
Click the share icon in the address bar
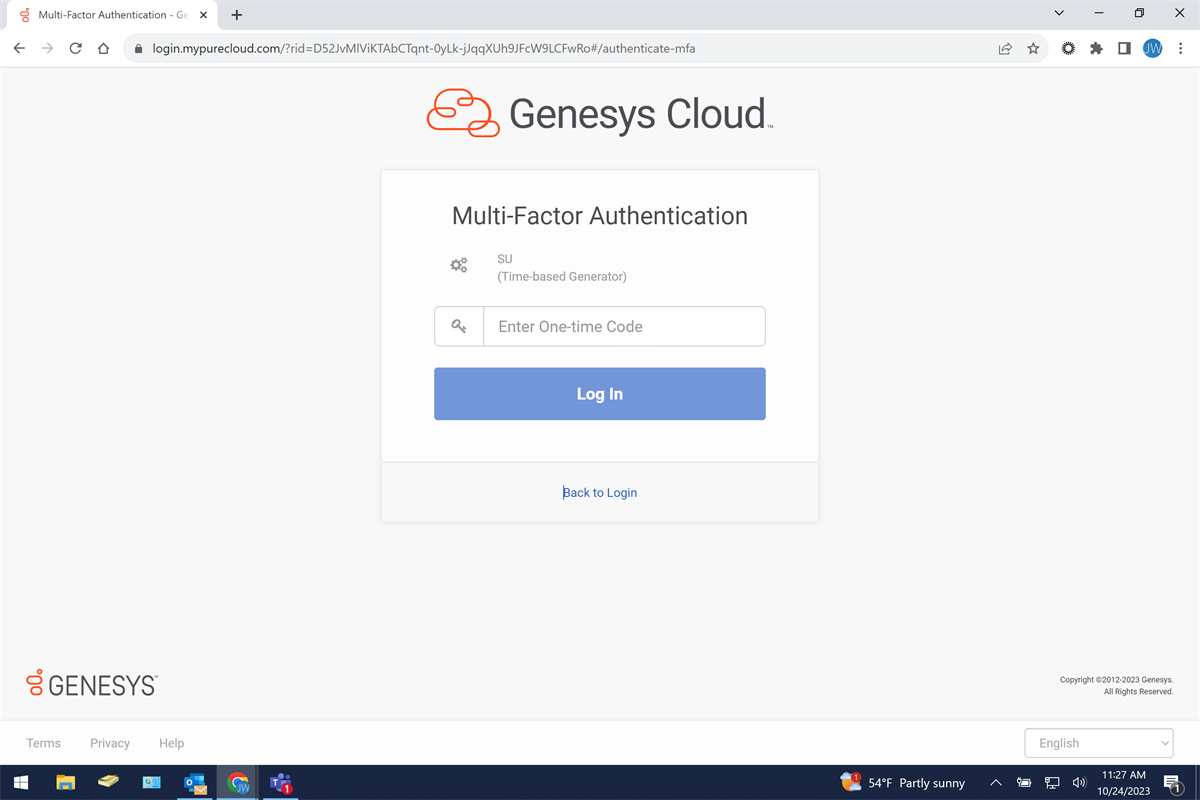[1004, 48]
